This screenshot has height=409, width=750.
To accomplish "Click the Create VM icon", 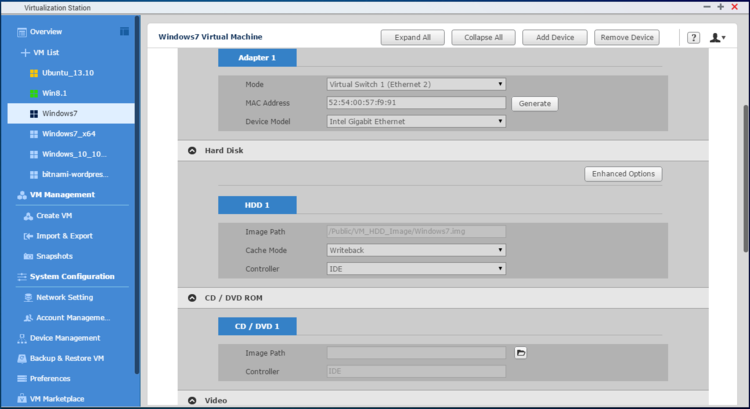I will (28, 216).
